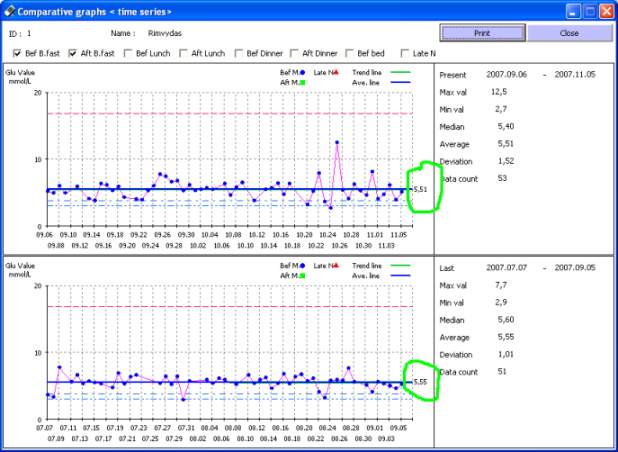Disable the Aft B.fast checkbox
618x452 pixels.
73,53
